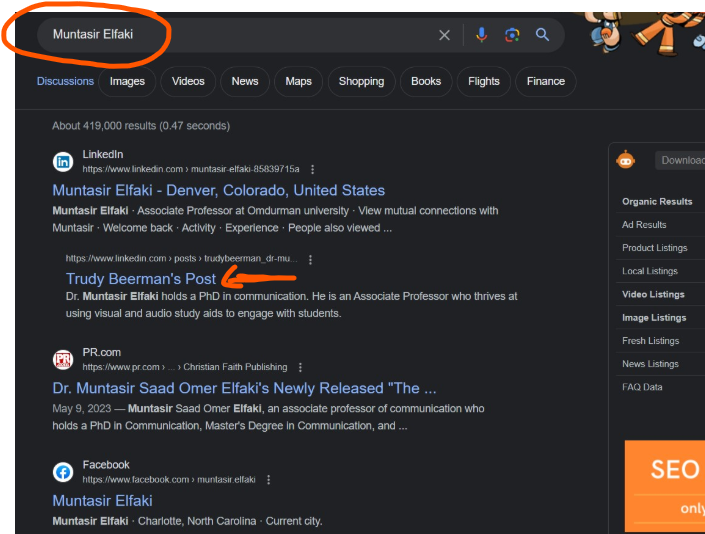Click About 419,000 results text
This screenshot has width=705, height=534.
coord(141,126)
